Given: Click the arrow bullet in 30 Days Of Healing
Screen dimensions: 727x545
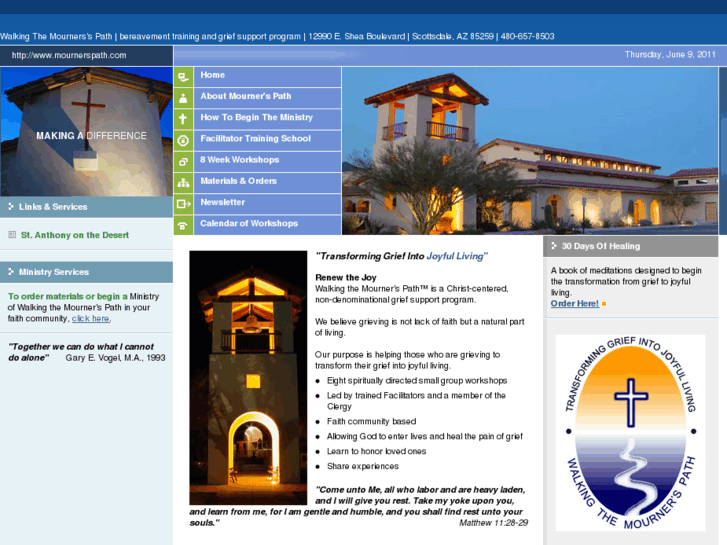Looking at the screenshot, I should pyautogui.click(x=554, y=246).
